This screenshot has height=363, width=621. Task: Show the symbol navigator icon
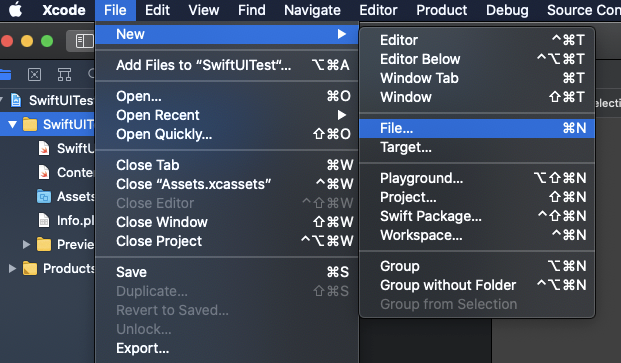click(x=64, y=74)
